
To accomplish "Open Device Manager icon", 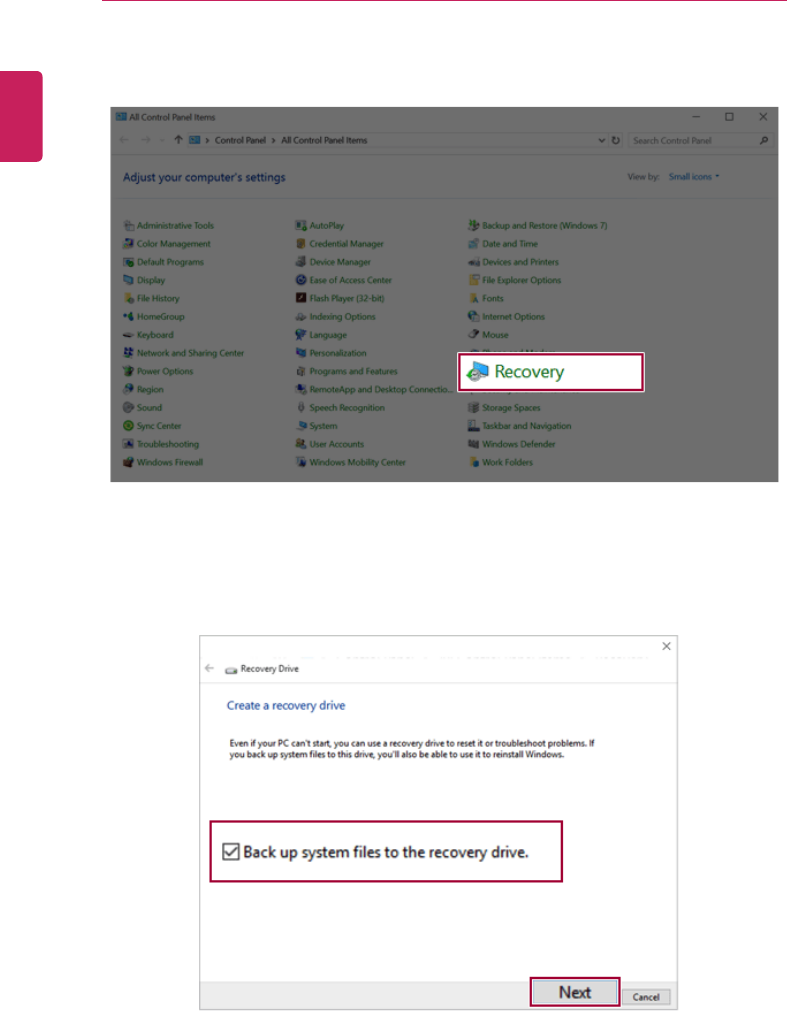I will coord(301,262).
